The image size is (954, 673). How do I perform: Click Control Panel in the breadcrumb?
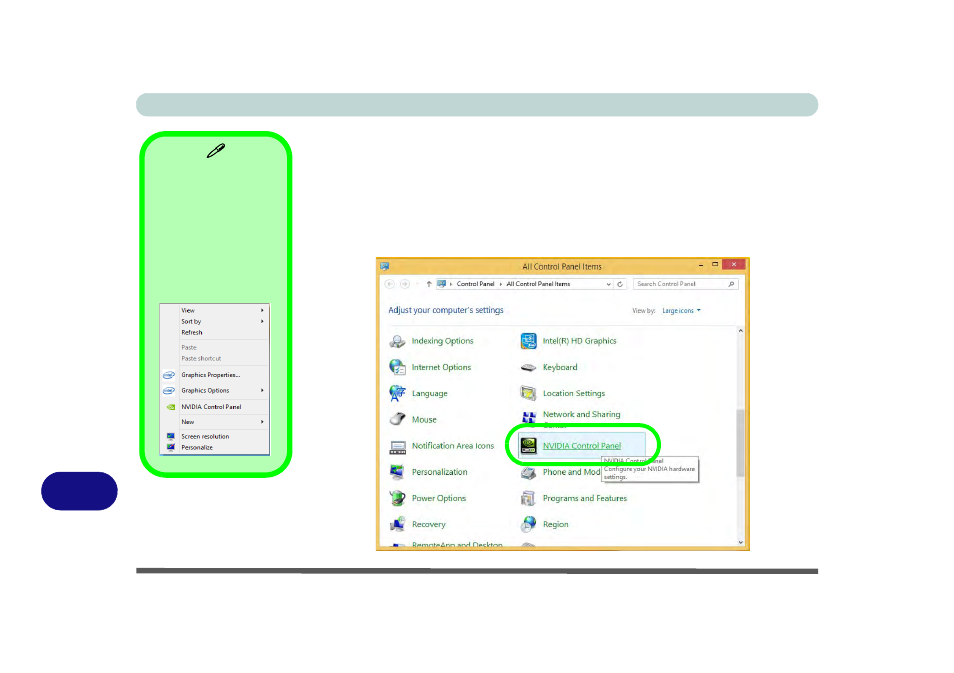point(475,284)
